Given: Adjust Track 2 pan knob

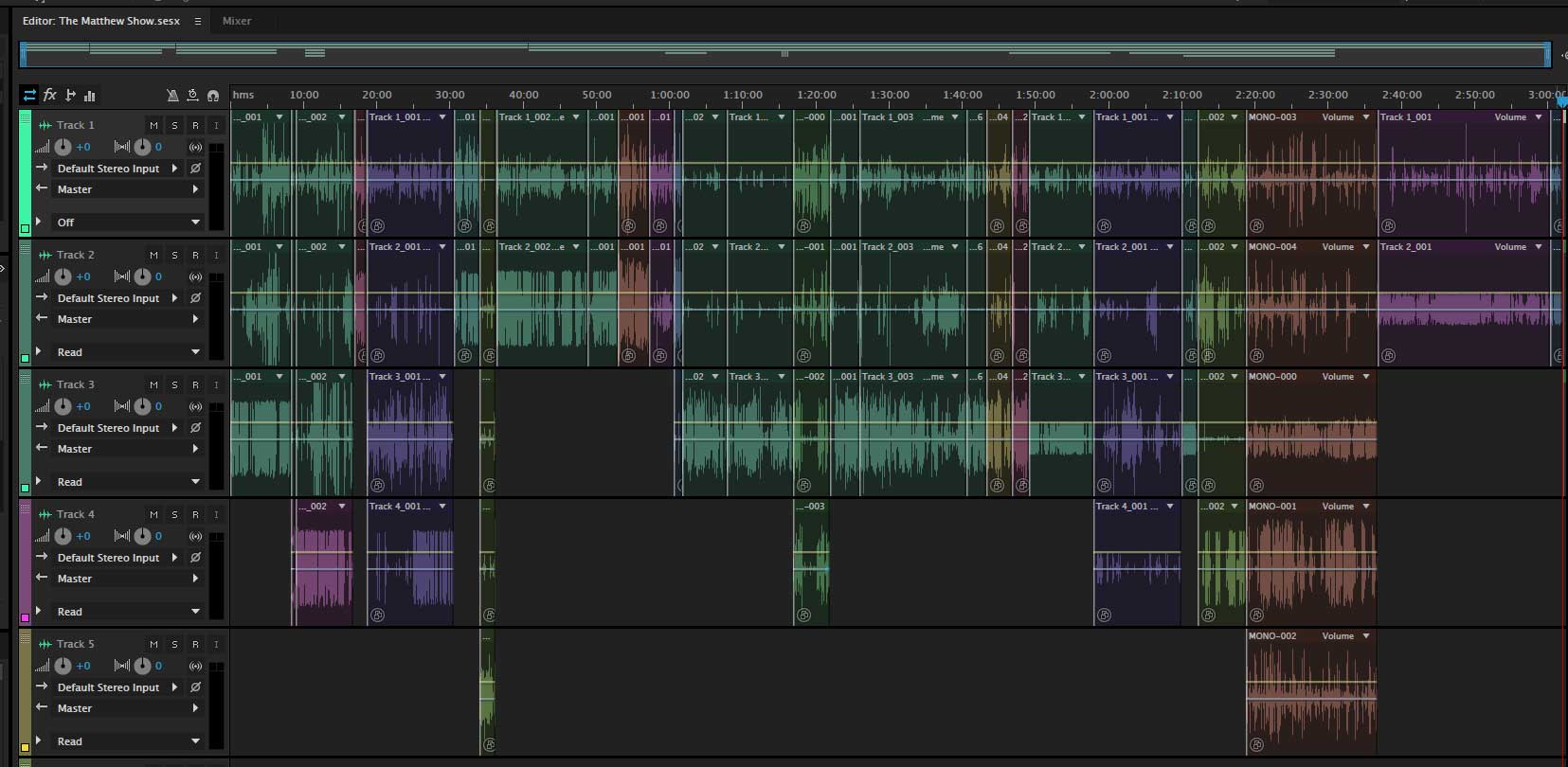Looking at the screenshot, I should tap(142, 276).
